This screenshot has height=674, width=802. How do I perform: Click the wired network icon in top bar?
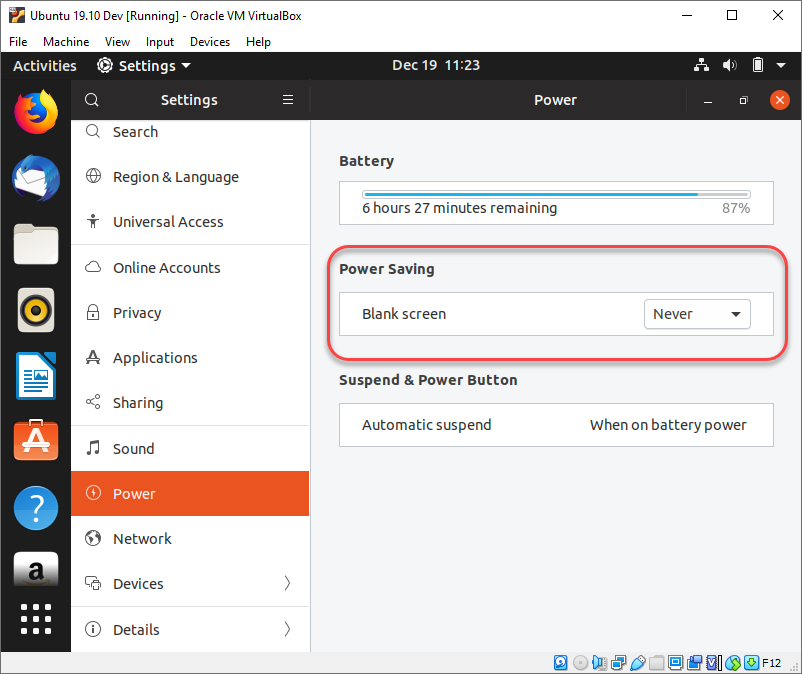[701, 65]
